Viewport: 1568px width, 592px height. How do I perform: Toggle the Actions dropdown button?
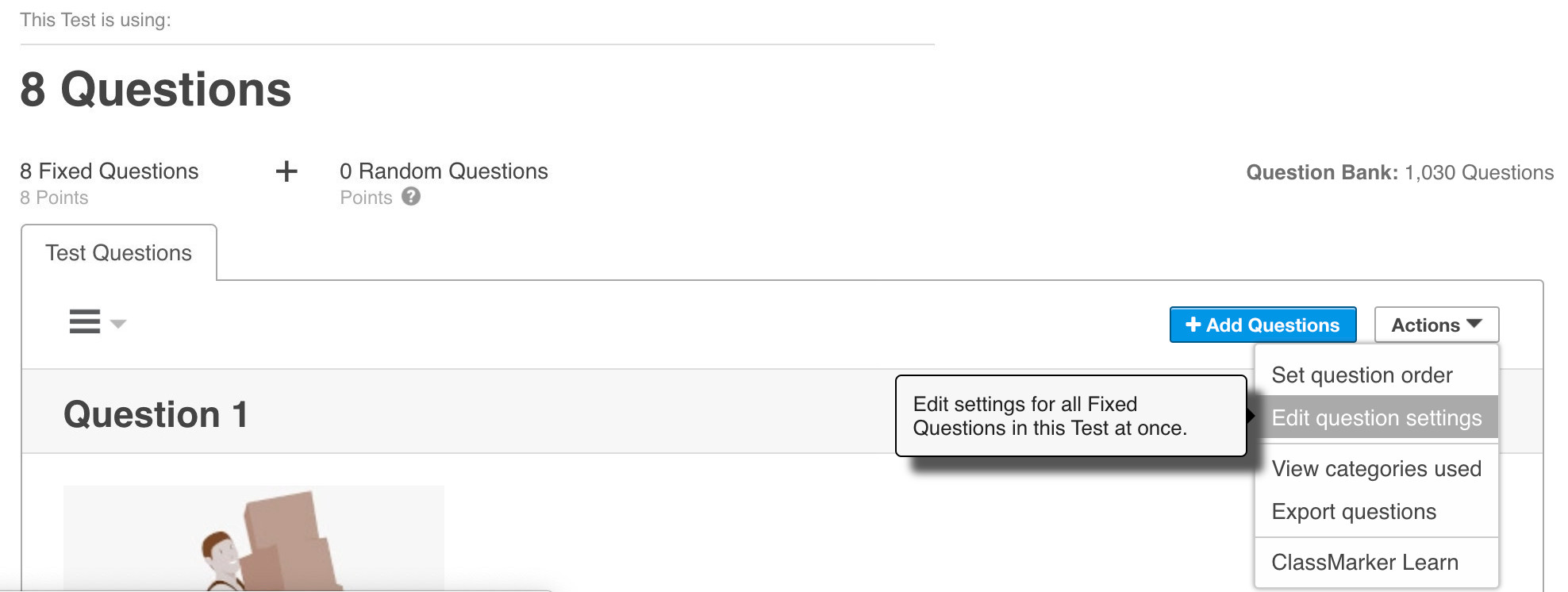1435,325
